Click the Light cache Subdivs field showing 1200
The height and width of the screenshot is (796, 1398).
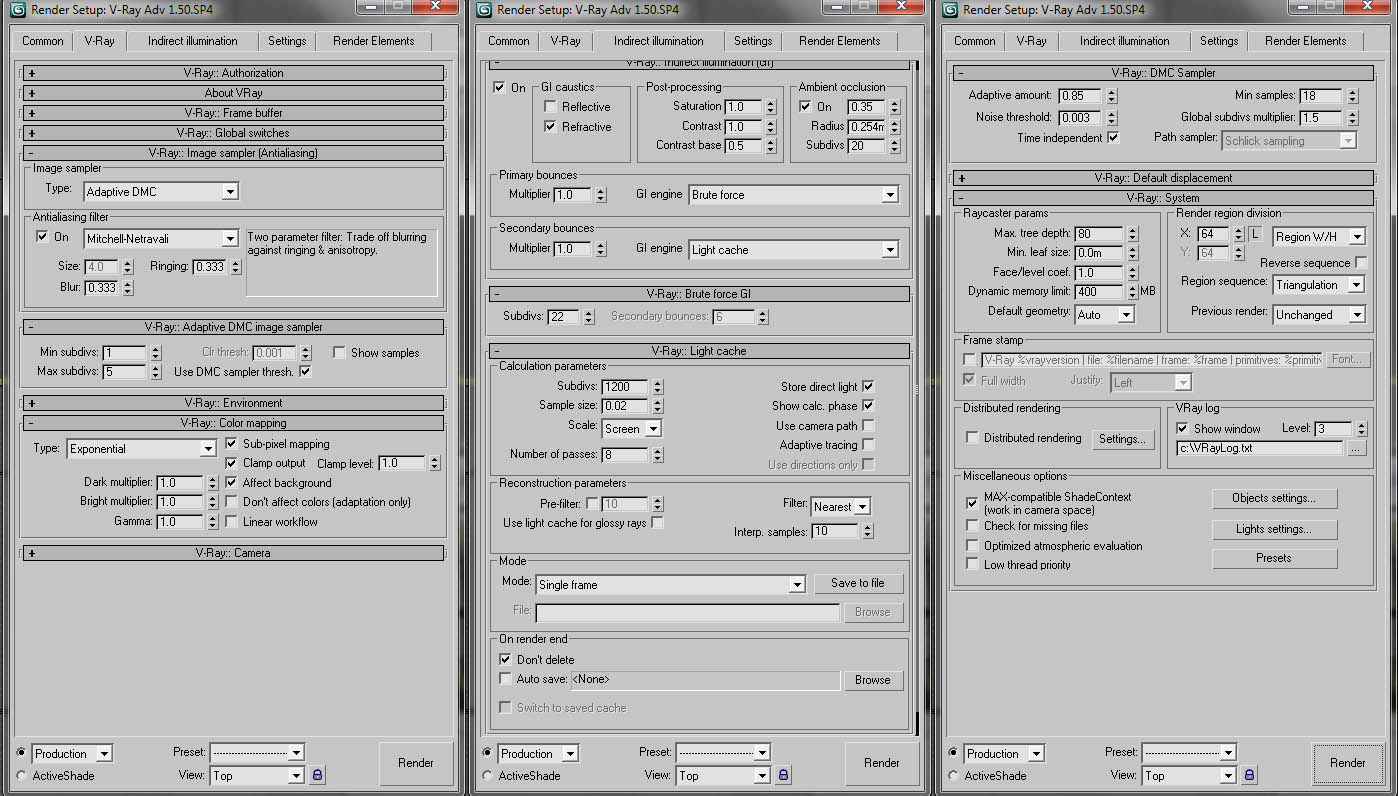[x=625, y=387]
